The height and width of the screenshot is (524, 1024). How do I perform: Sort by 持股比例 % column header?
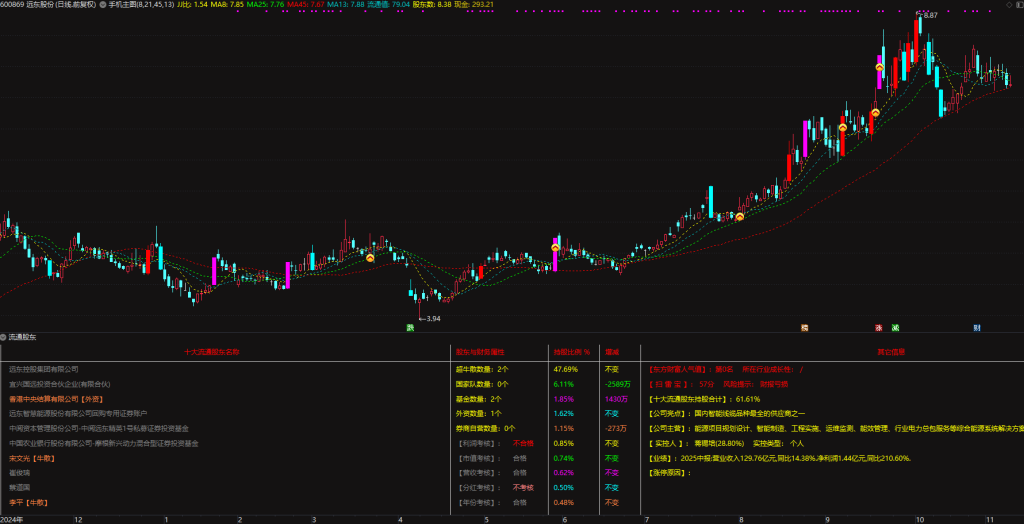click(572, 352)
